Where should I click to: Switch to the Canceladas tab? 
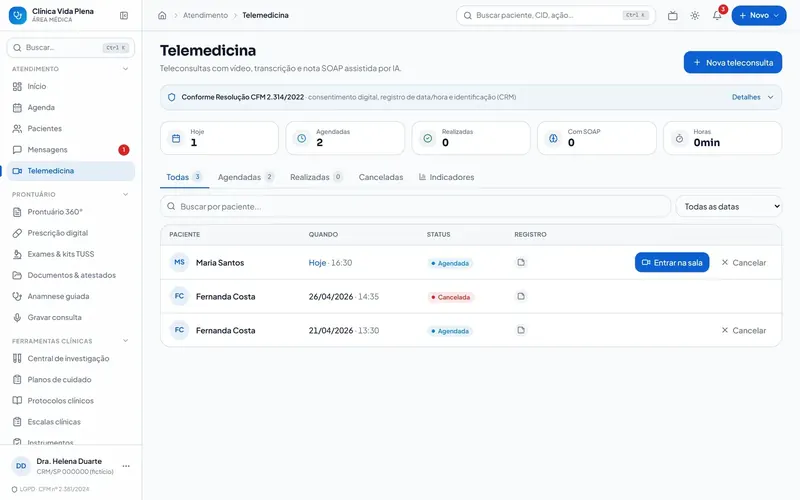click(381, 177)
